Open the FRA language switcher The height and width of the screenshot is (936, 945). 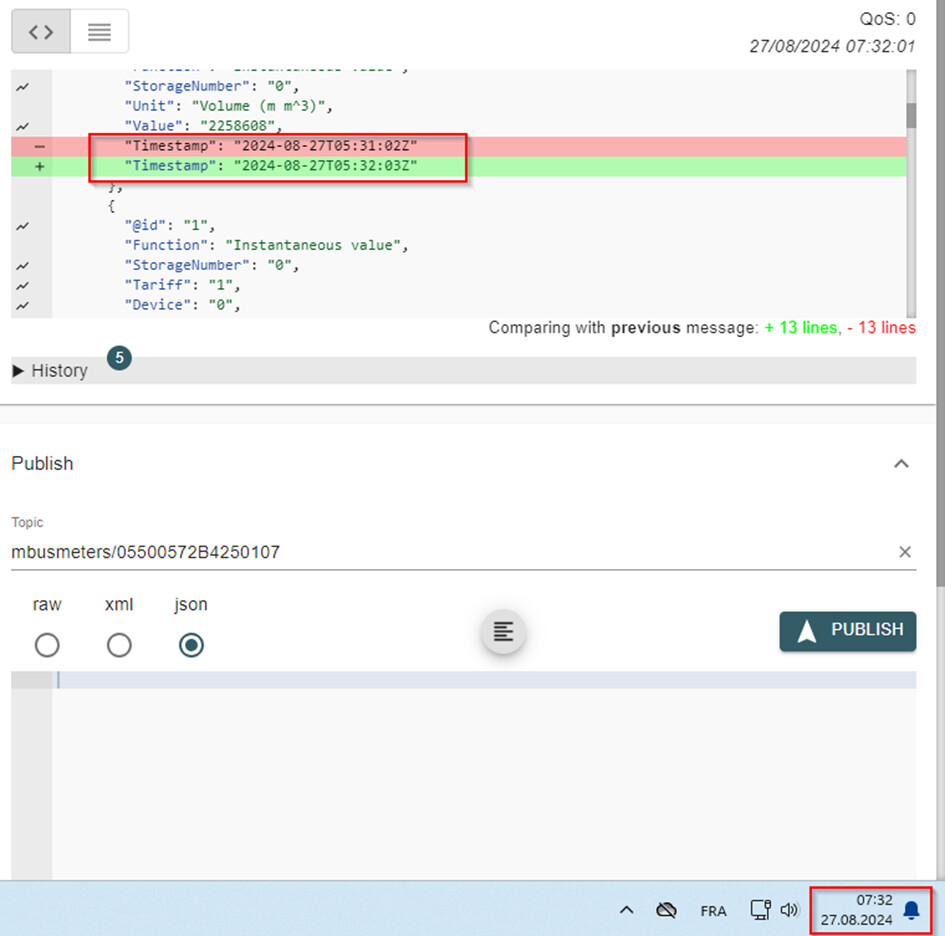(713, 911)
